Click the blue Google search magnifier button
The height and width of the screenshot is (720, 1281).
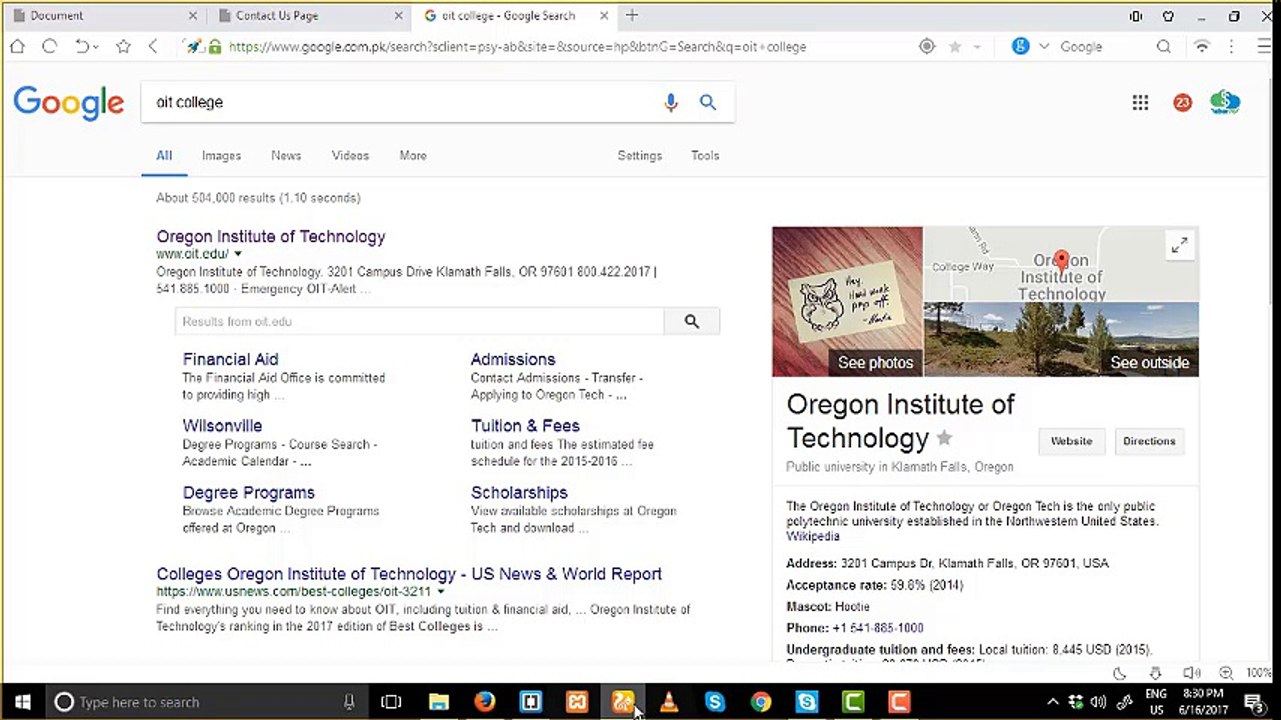708,102
